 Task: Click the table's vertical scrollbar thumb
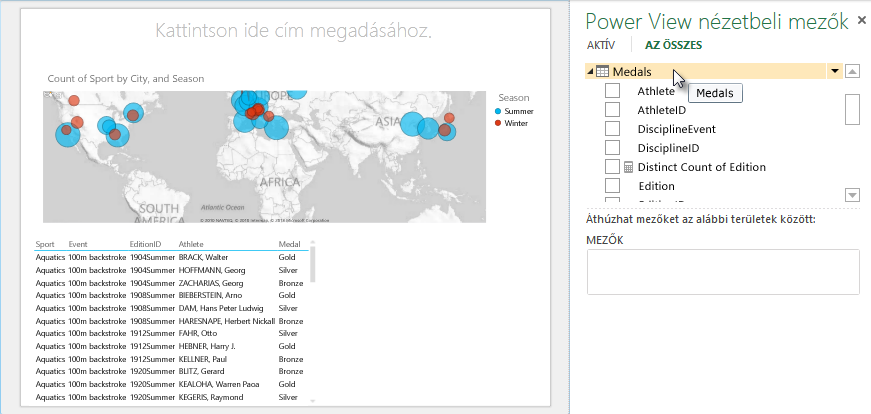pyautogui.click(x=312, y=265)
